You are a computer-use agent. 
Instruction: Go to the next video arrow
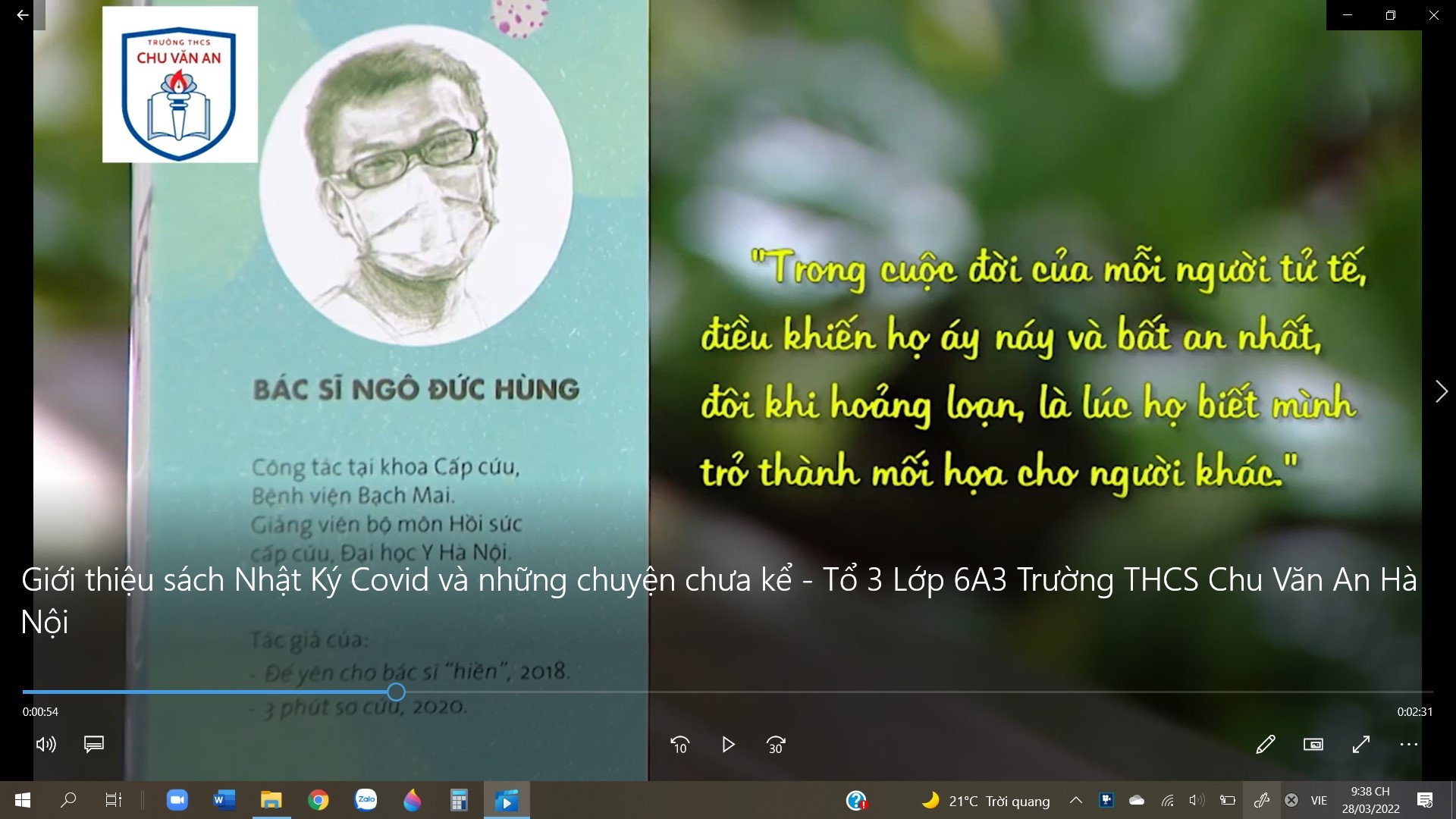coord(1441,391)
